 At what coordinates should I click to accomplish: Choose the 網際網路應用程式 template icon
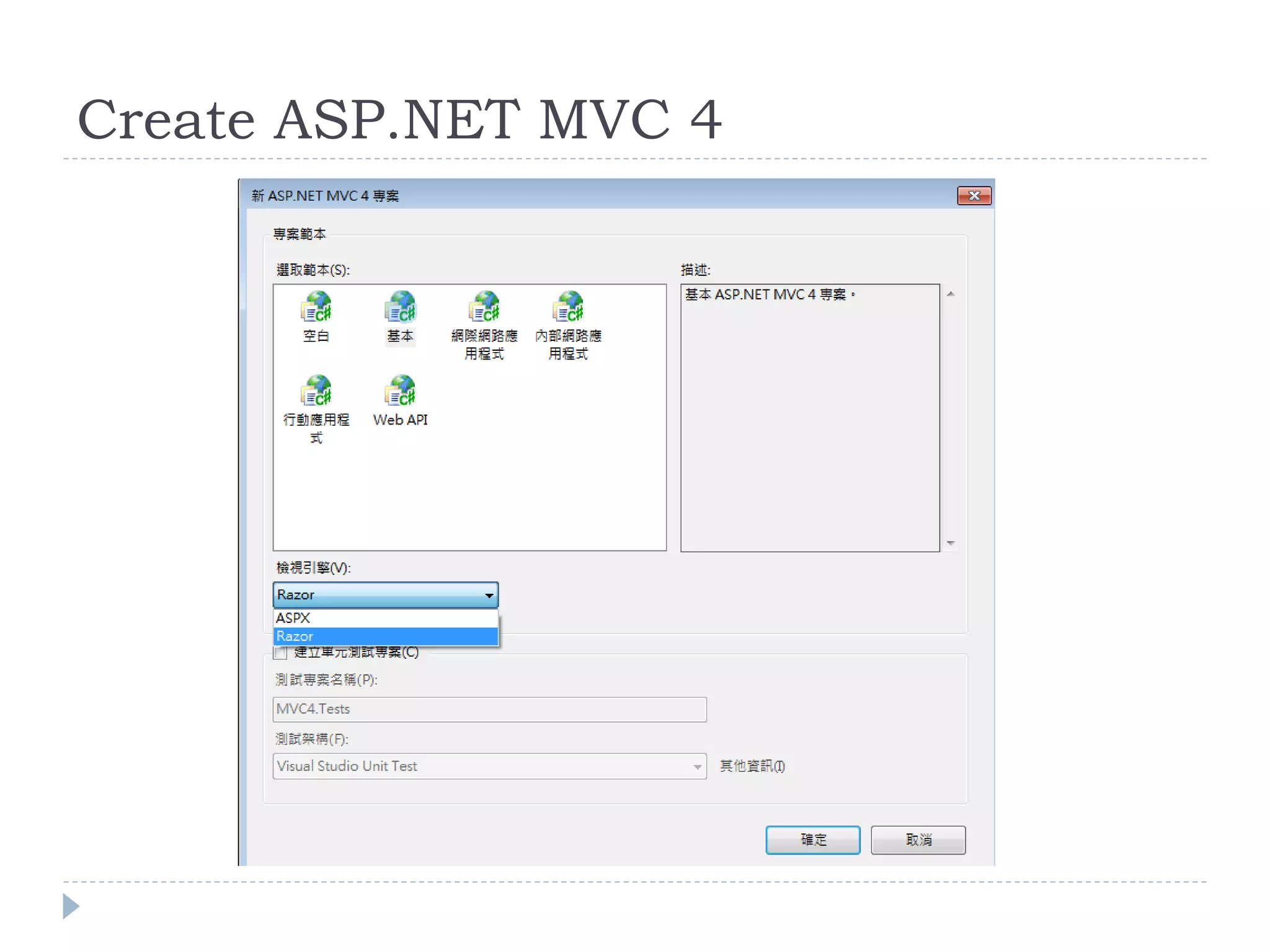[484, 308]
